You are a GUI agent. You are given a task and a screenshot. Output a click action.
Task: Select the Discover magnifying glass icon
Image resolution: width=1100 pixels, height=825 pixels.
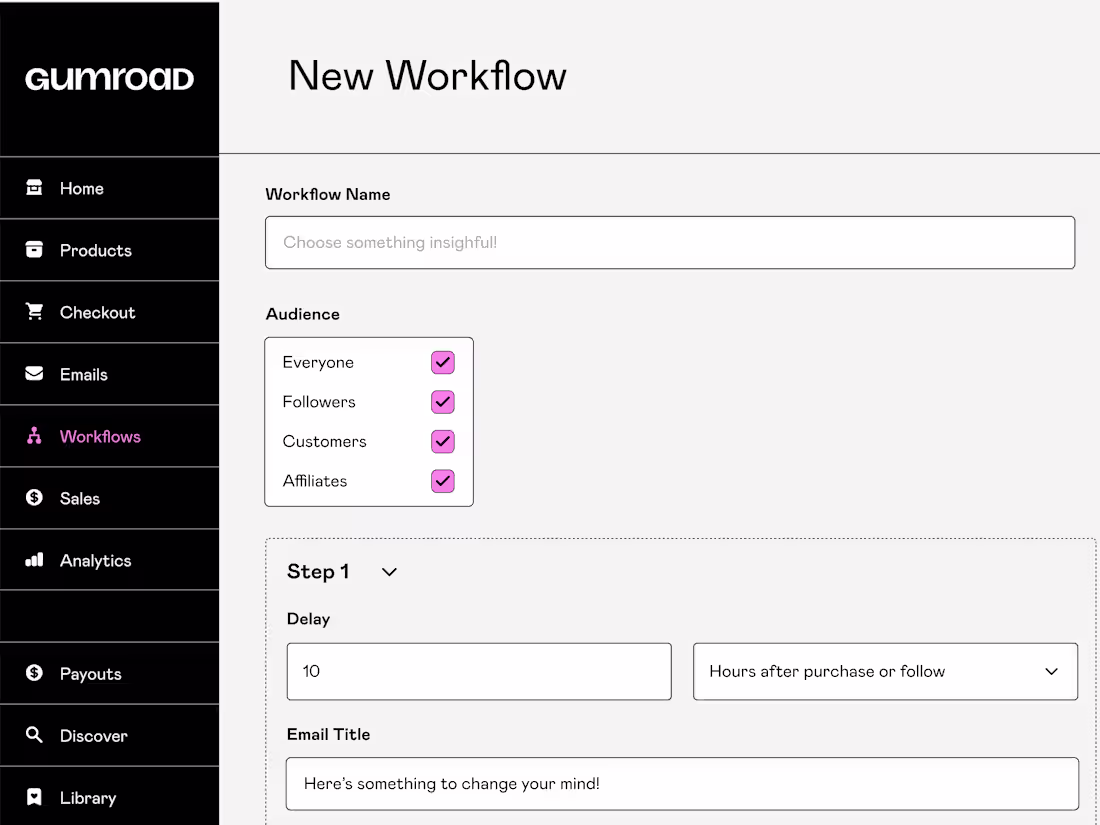[33, 735]
